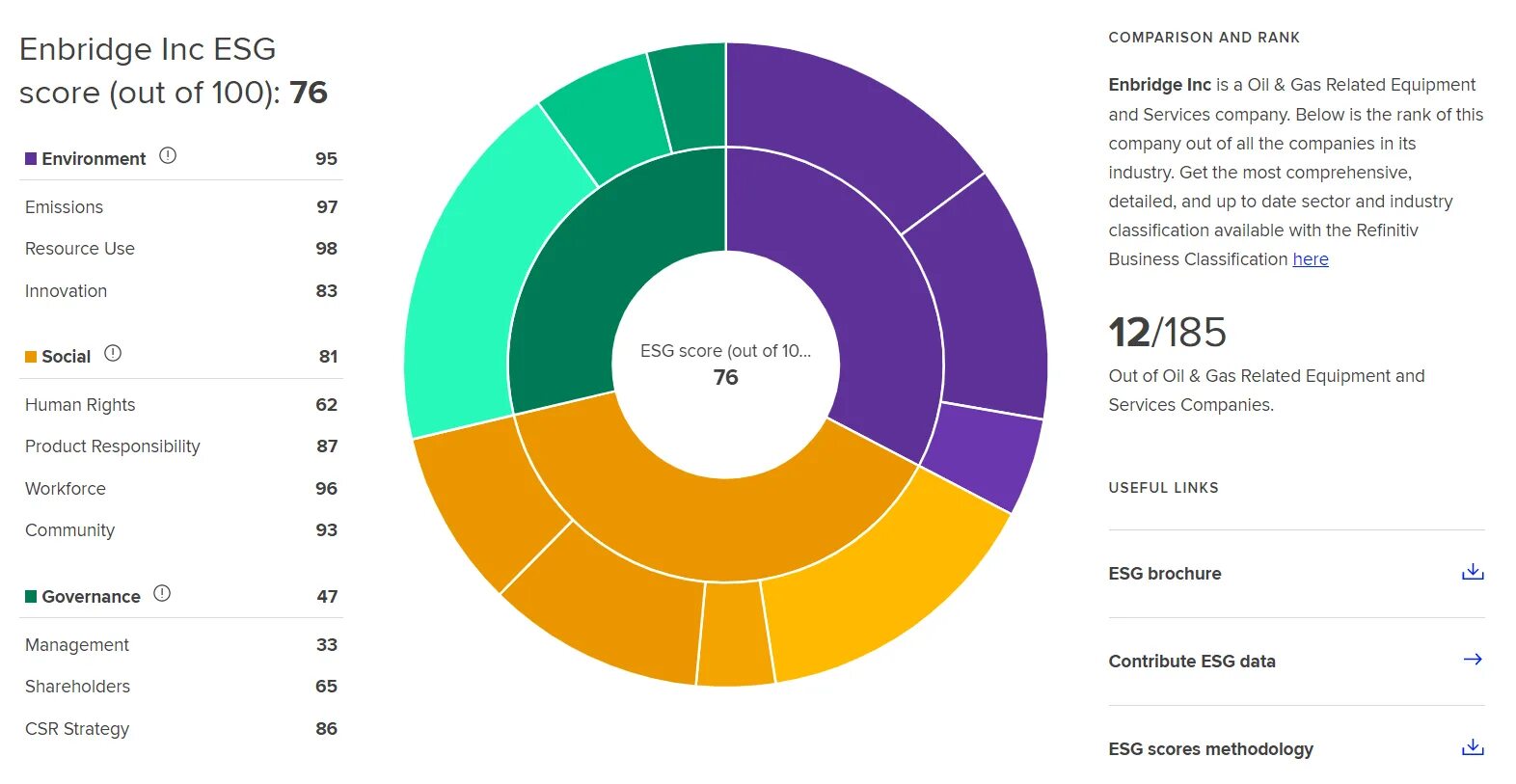Click the Environment score value 95
This screenshot has height=784, width=1516.
pos(326,158)
